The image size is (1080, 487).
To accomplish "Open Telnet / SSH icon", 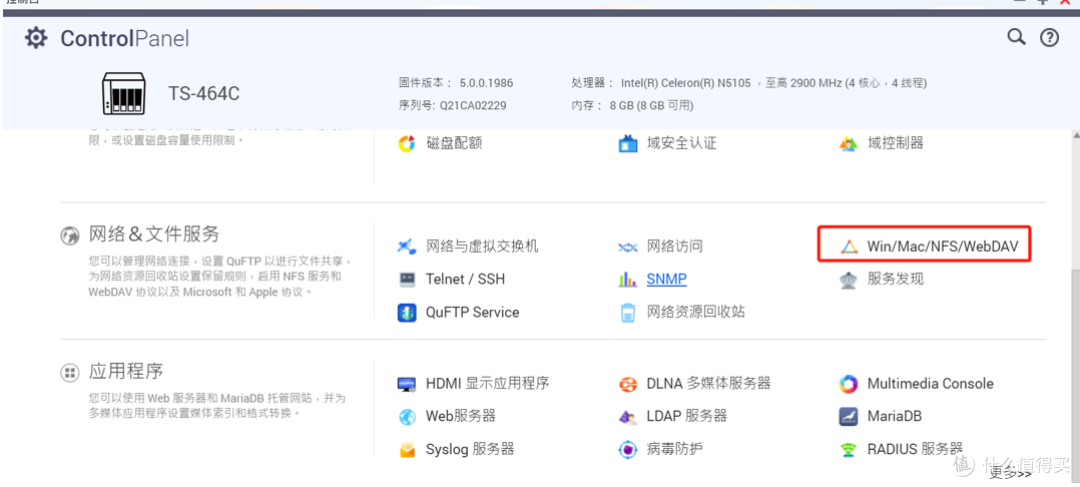I will click(x=407, y=280).
